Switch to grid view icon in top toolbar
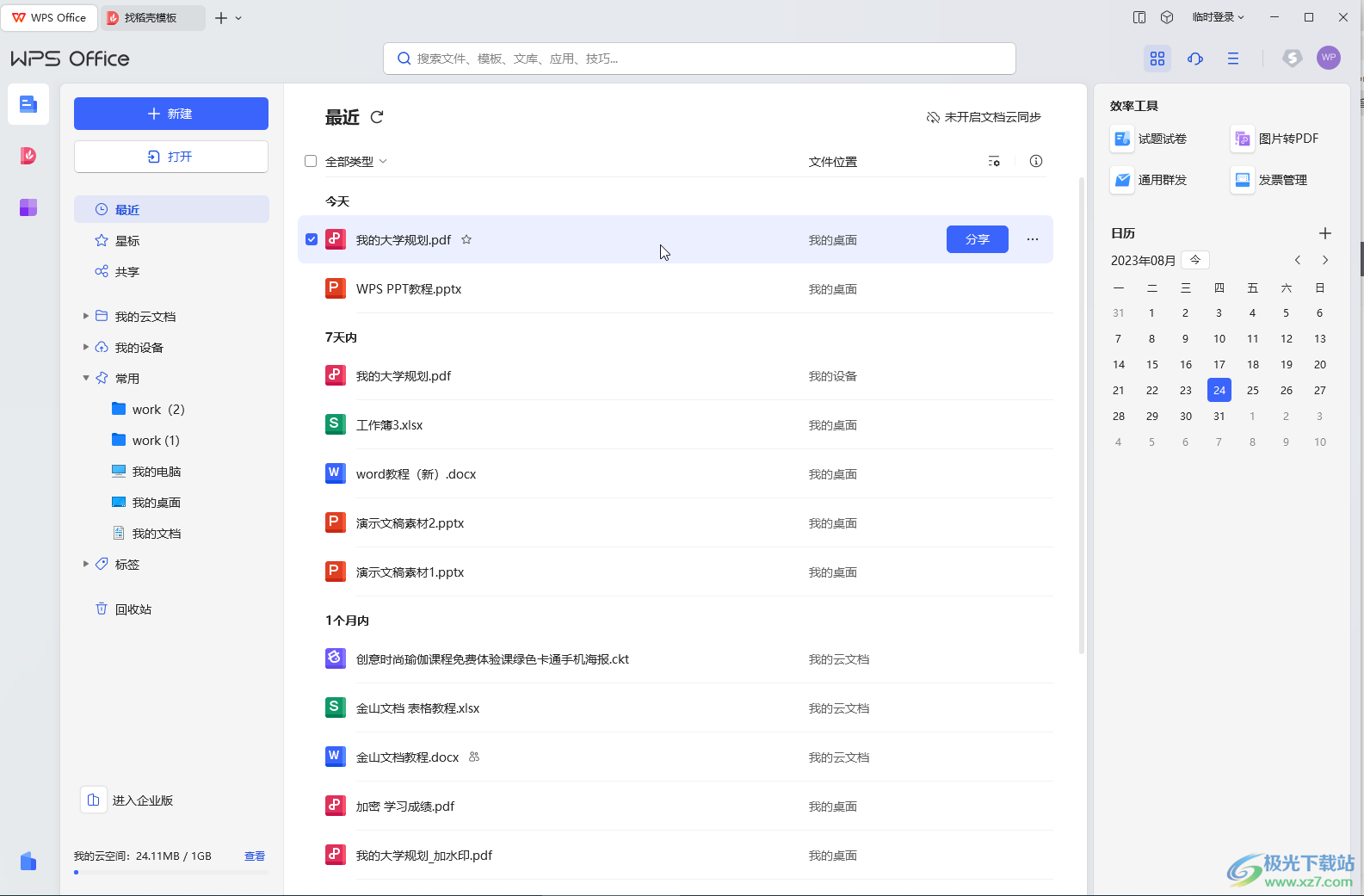The height and width of the screenshot is (896, 1364). pos(1157,59)
